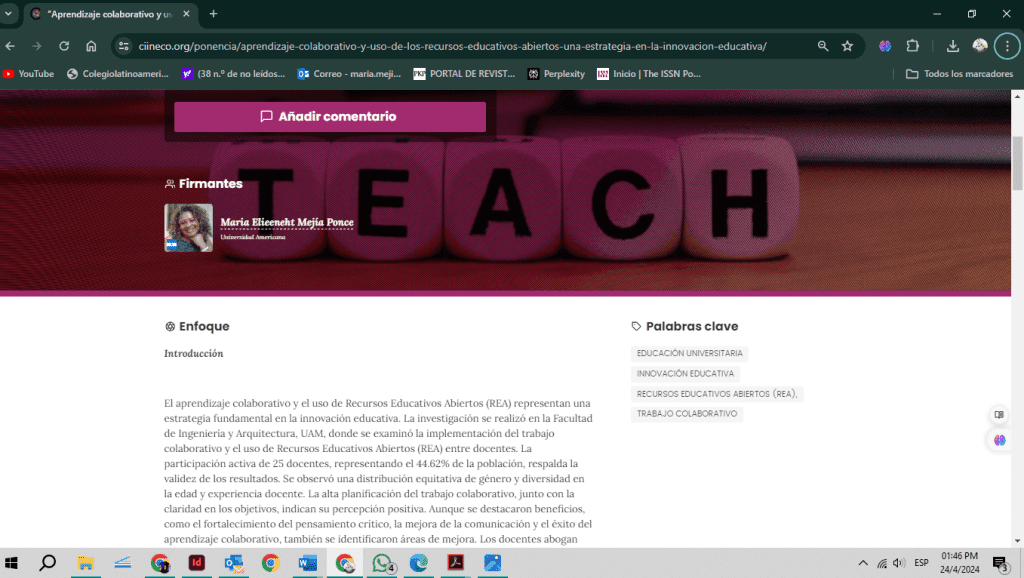This screenshot has width=1024, height=578.
Task: Click the author profile photo
Action: pos(188,227)
